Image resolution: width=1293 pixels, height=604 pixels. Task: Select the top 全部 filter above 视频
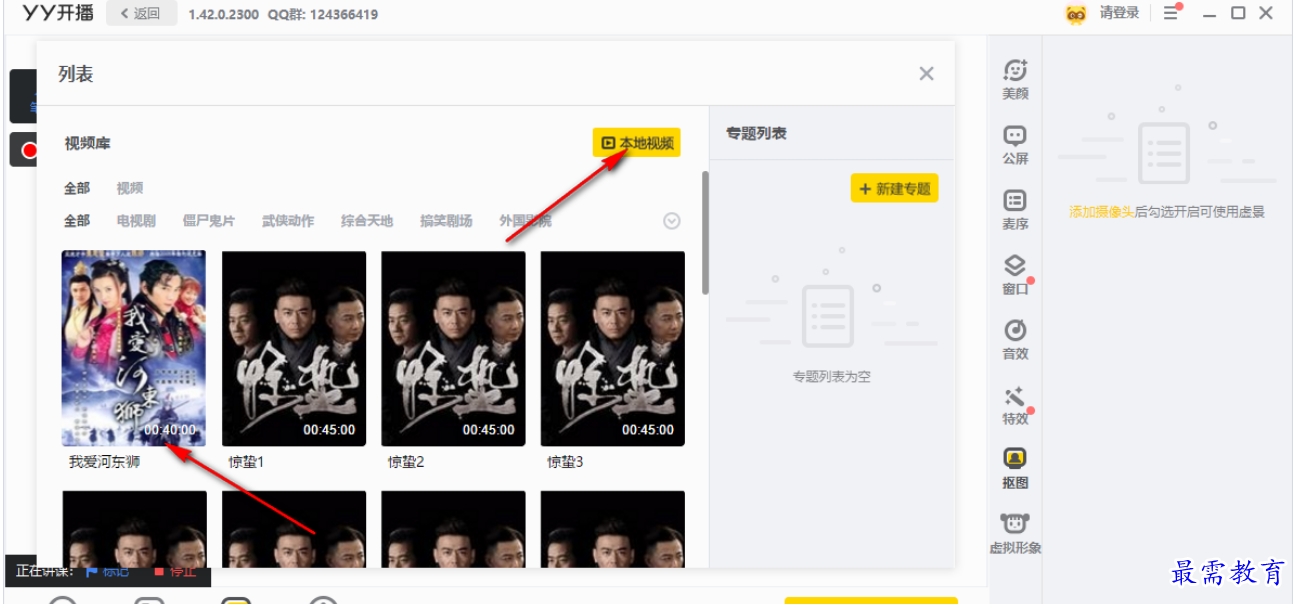77,188
